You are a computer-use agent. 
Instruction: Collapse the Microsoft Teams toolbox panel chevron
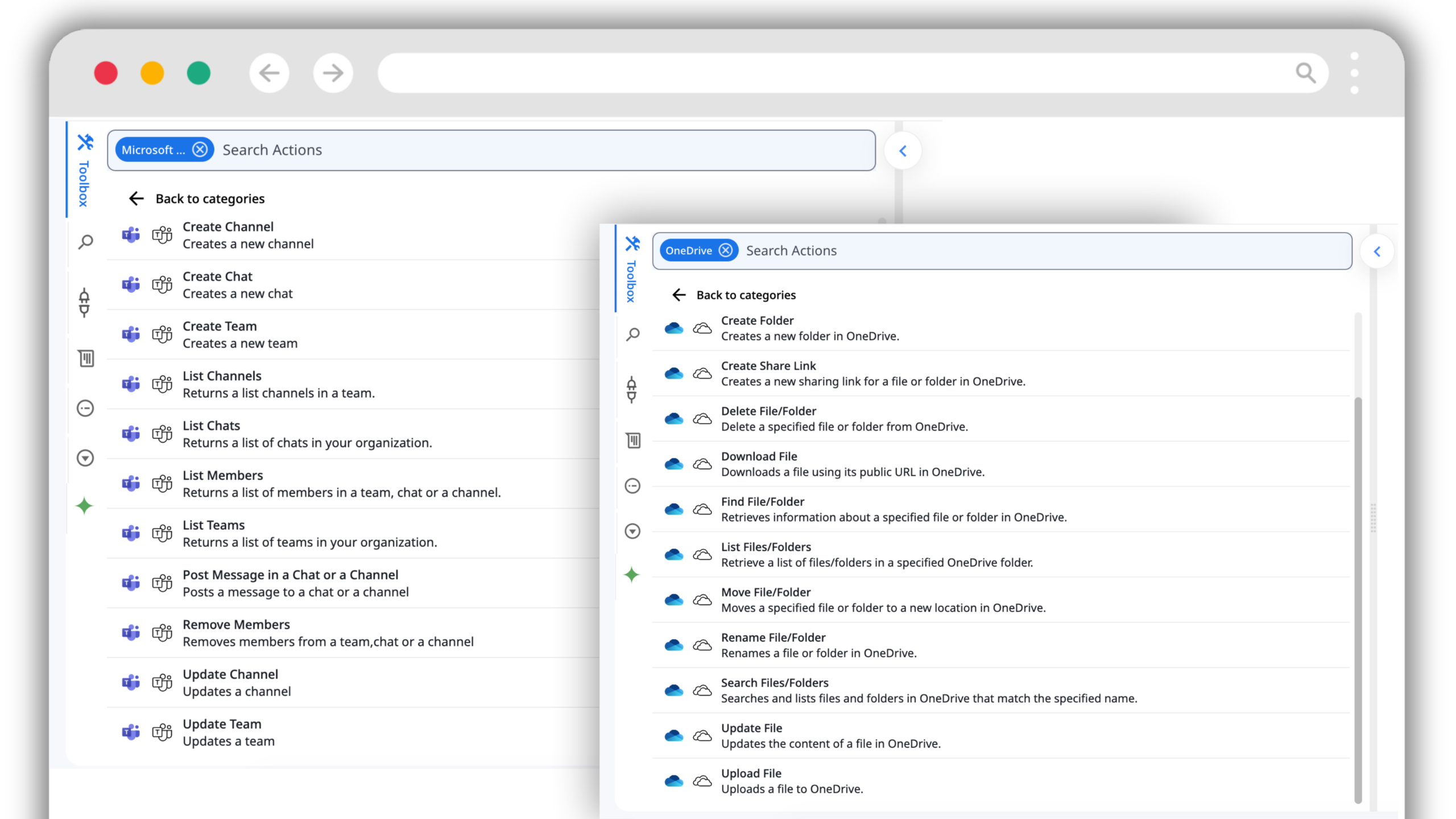[x=903, y=151]
